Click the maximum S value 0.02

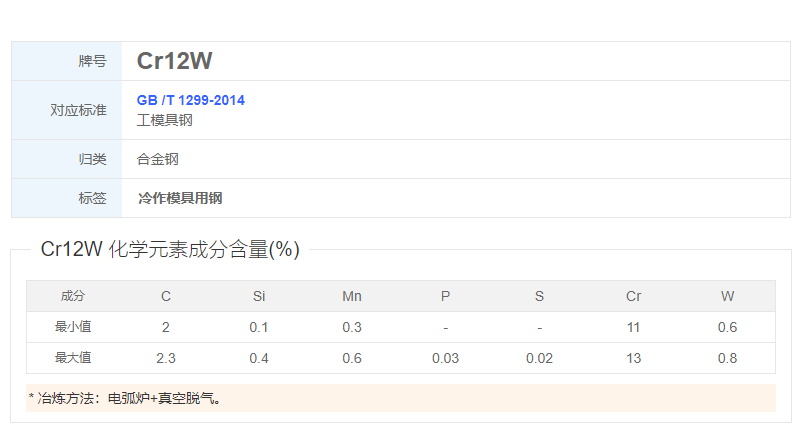point(539,358)
